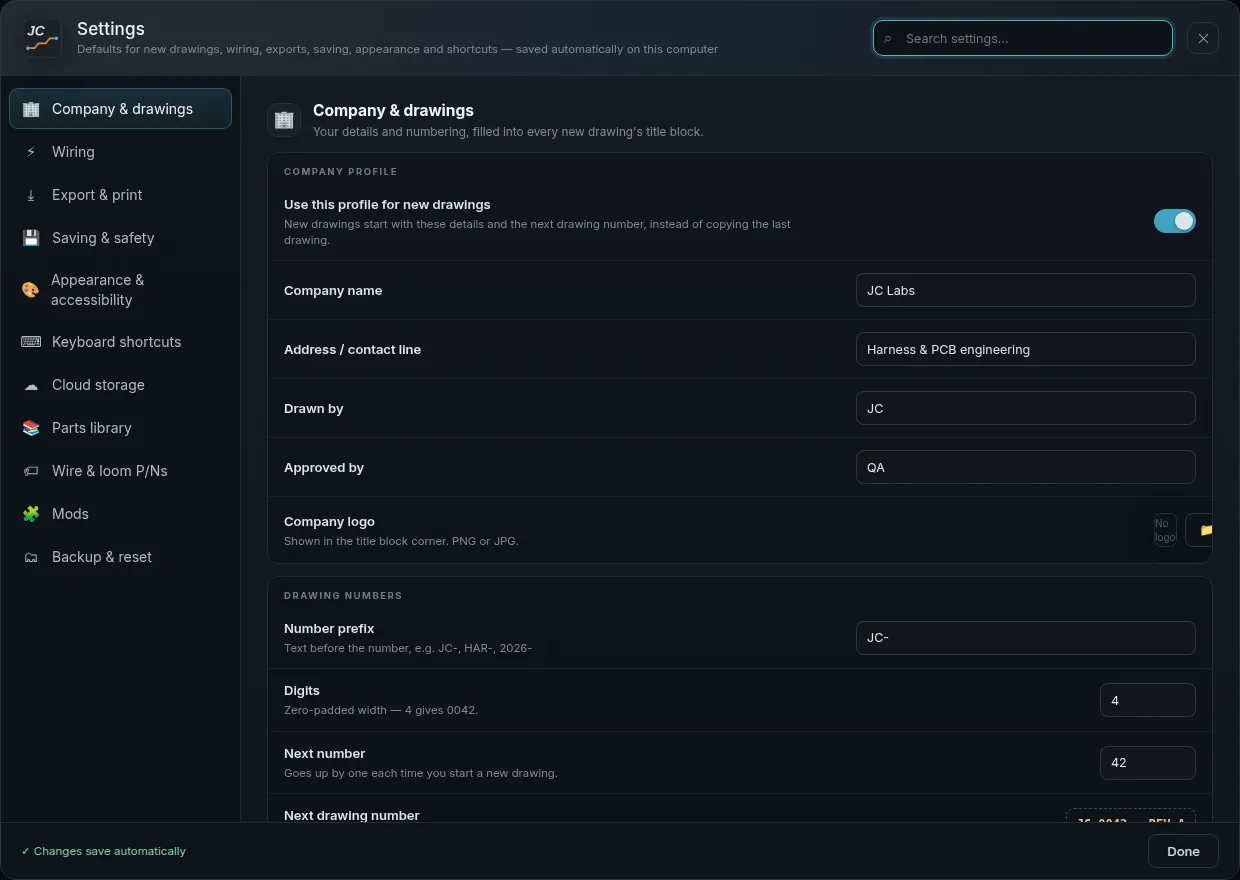1240x880 pixels.
Task: Click the Backup & reset box icon
Action: (31, 557)
